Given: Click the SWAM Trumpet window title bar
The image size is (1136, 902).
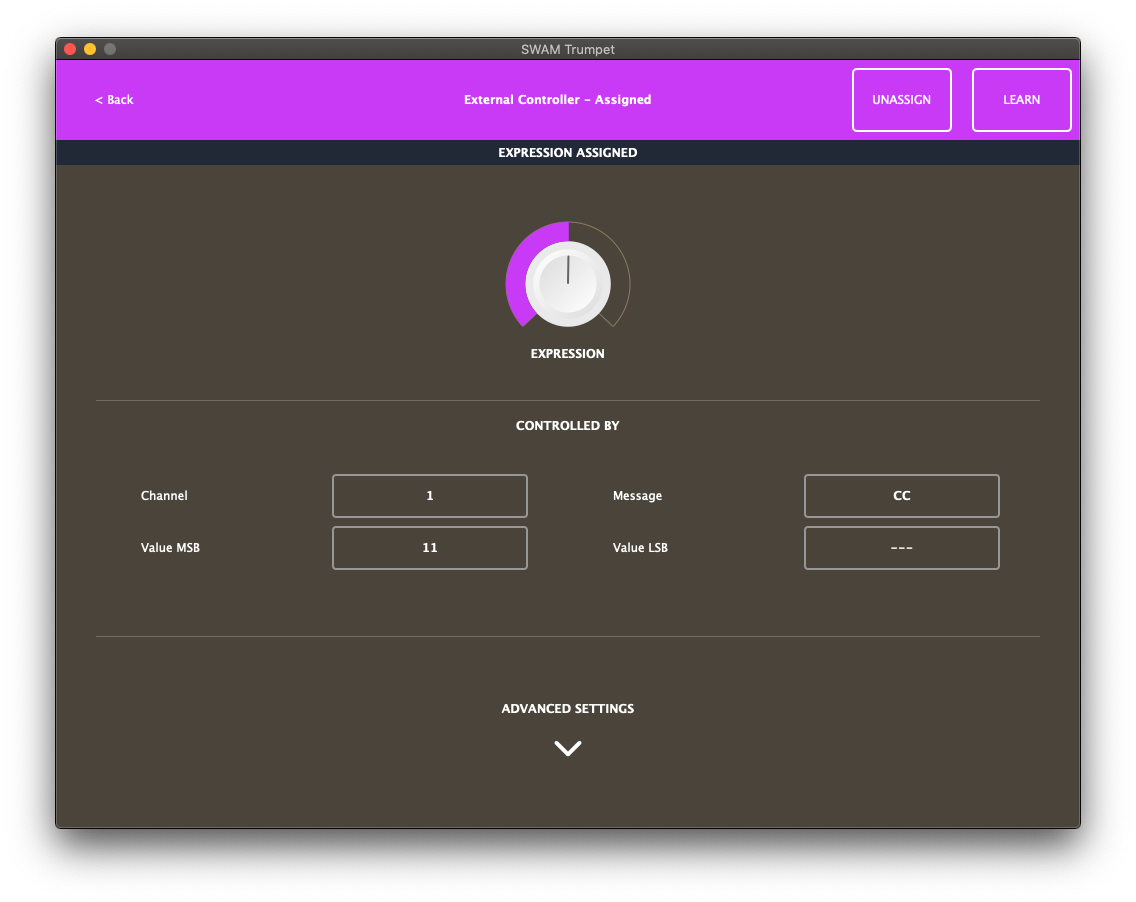Looking at the screenshot, I should click(567, 49).
